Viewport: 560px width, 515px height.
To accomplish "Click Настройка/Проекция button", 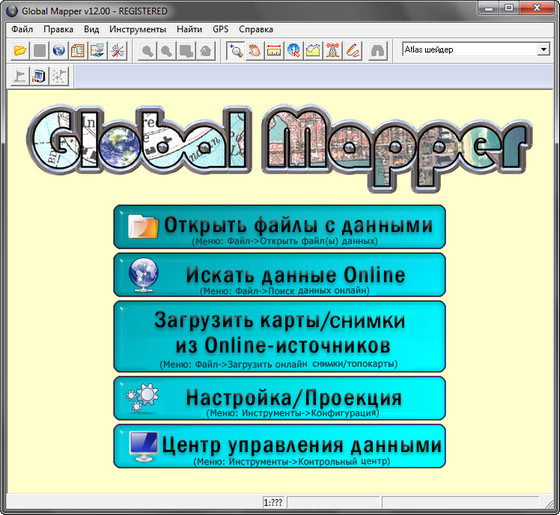I will coord(280,399).
